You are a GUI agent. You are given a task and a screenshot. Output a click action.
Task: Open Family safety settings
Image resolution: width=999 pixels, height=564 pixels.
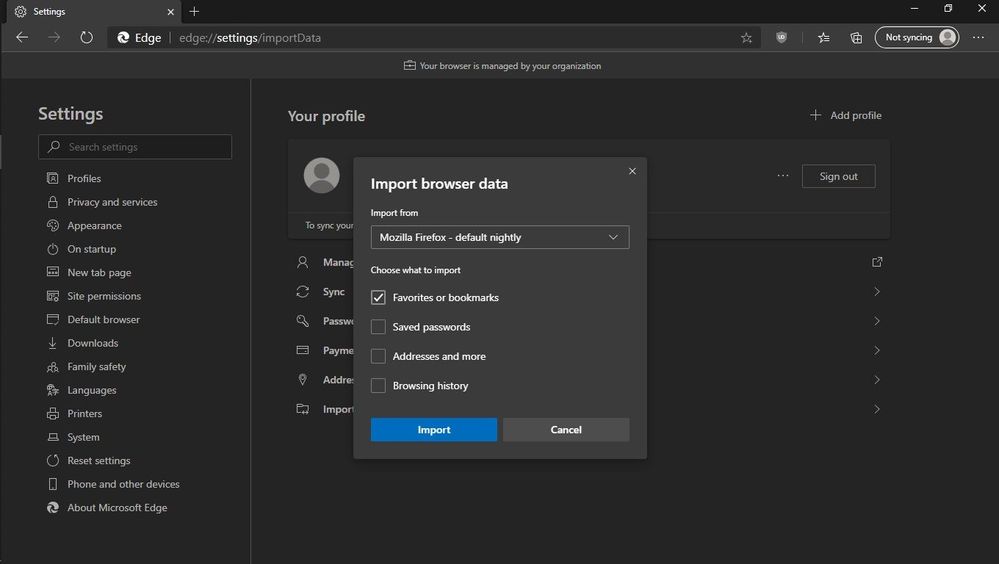(96, 366)
